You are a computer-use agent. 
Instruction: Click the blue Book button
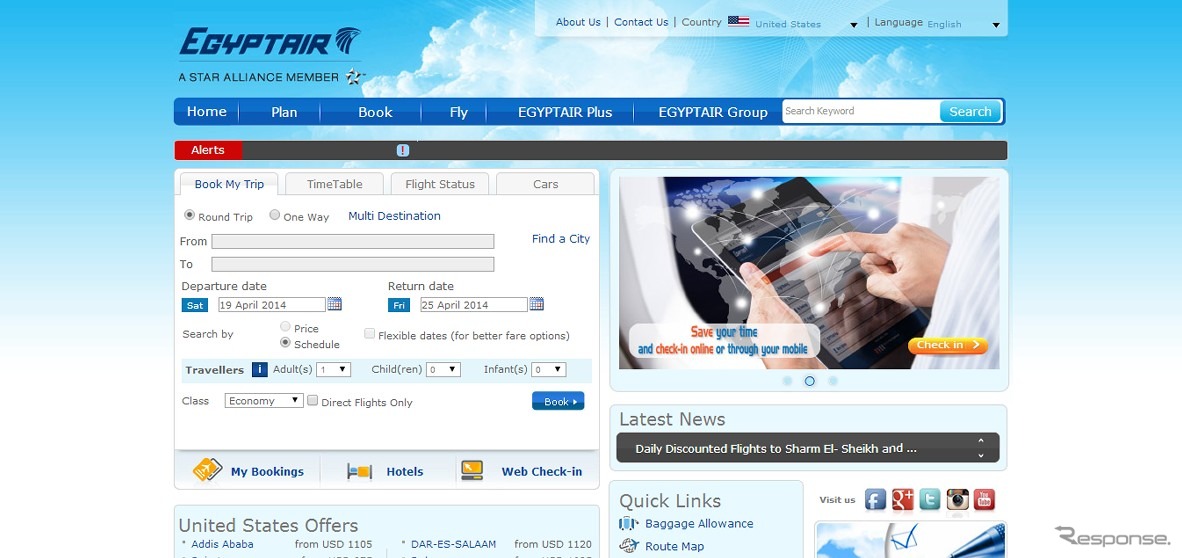tap(558, 401)
